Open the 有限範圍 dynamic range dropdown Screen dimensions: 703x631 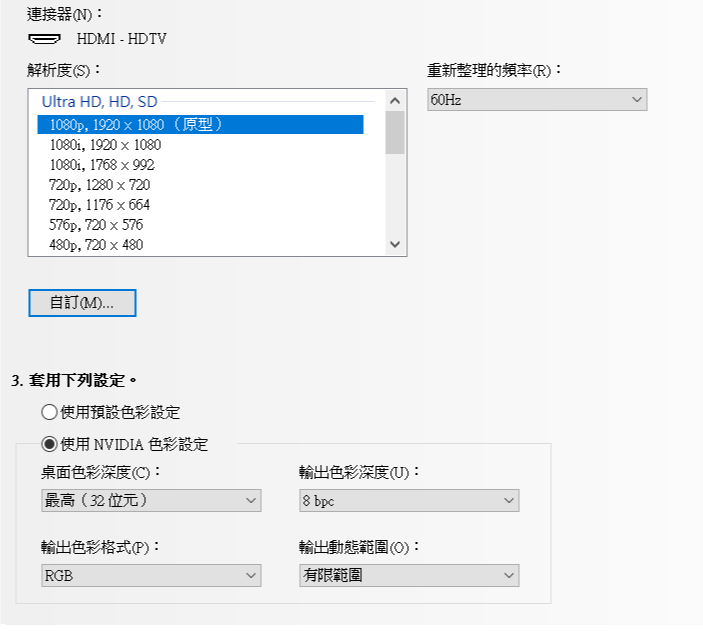point(409,575)
